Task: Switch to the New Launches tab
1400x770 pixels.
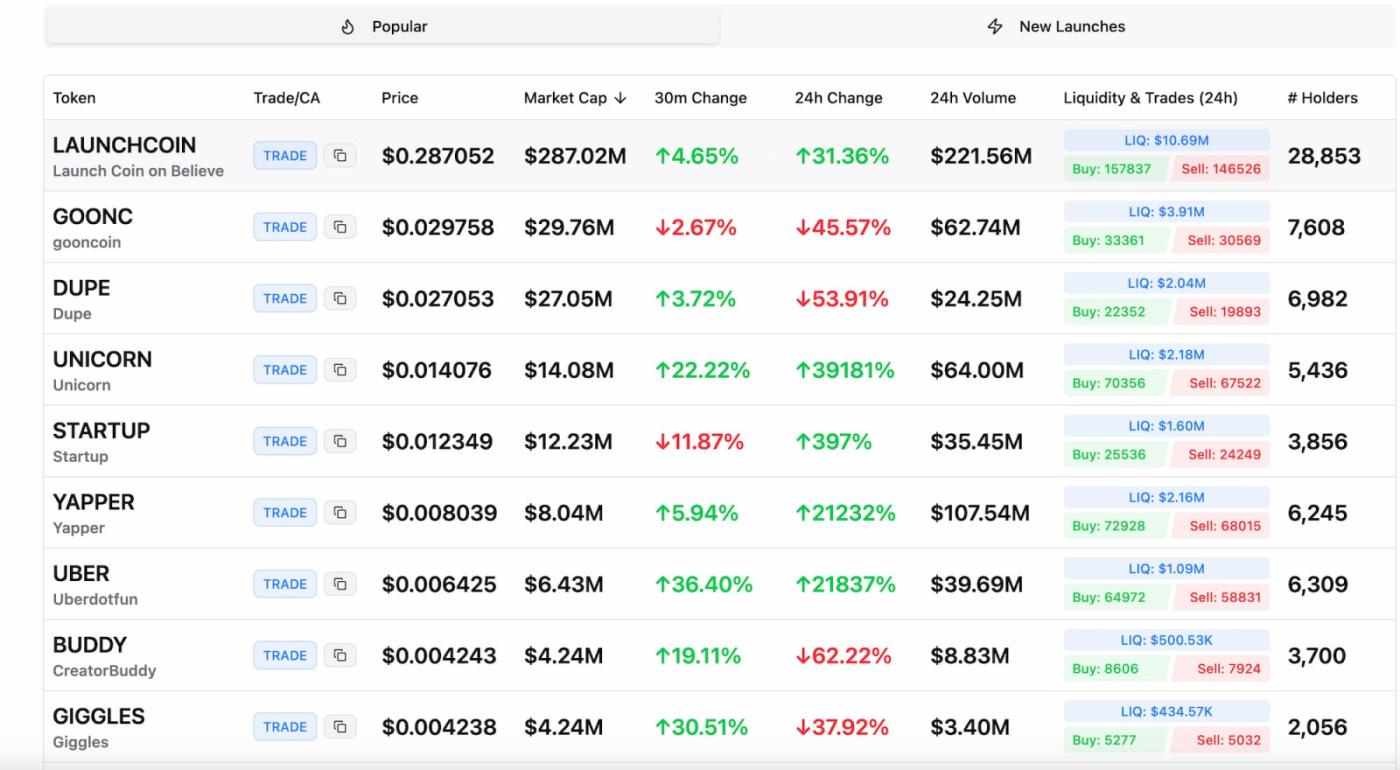Action: (1056, 26)
